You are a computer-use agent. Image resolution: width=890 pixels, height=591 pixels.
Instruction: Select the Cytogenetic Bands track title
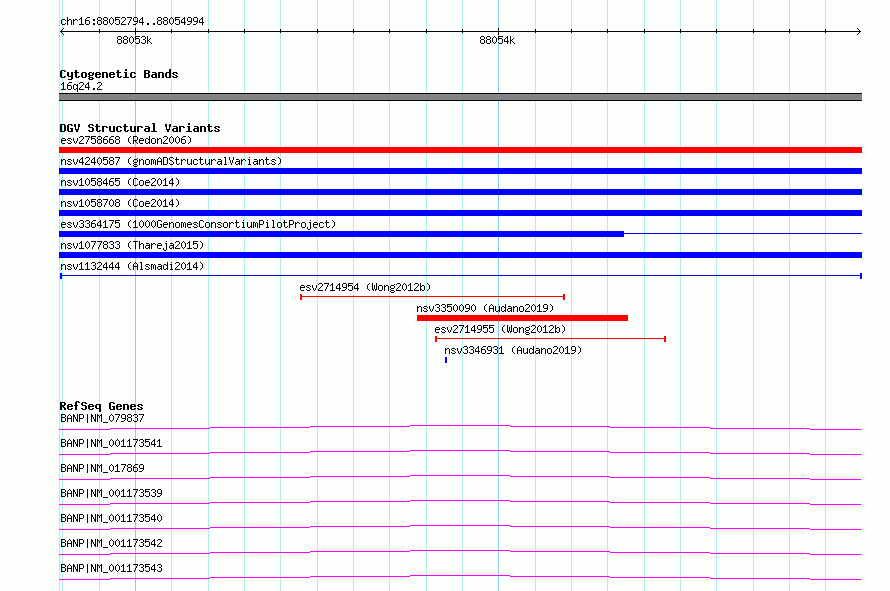click(119, 74)
